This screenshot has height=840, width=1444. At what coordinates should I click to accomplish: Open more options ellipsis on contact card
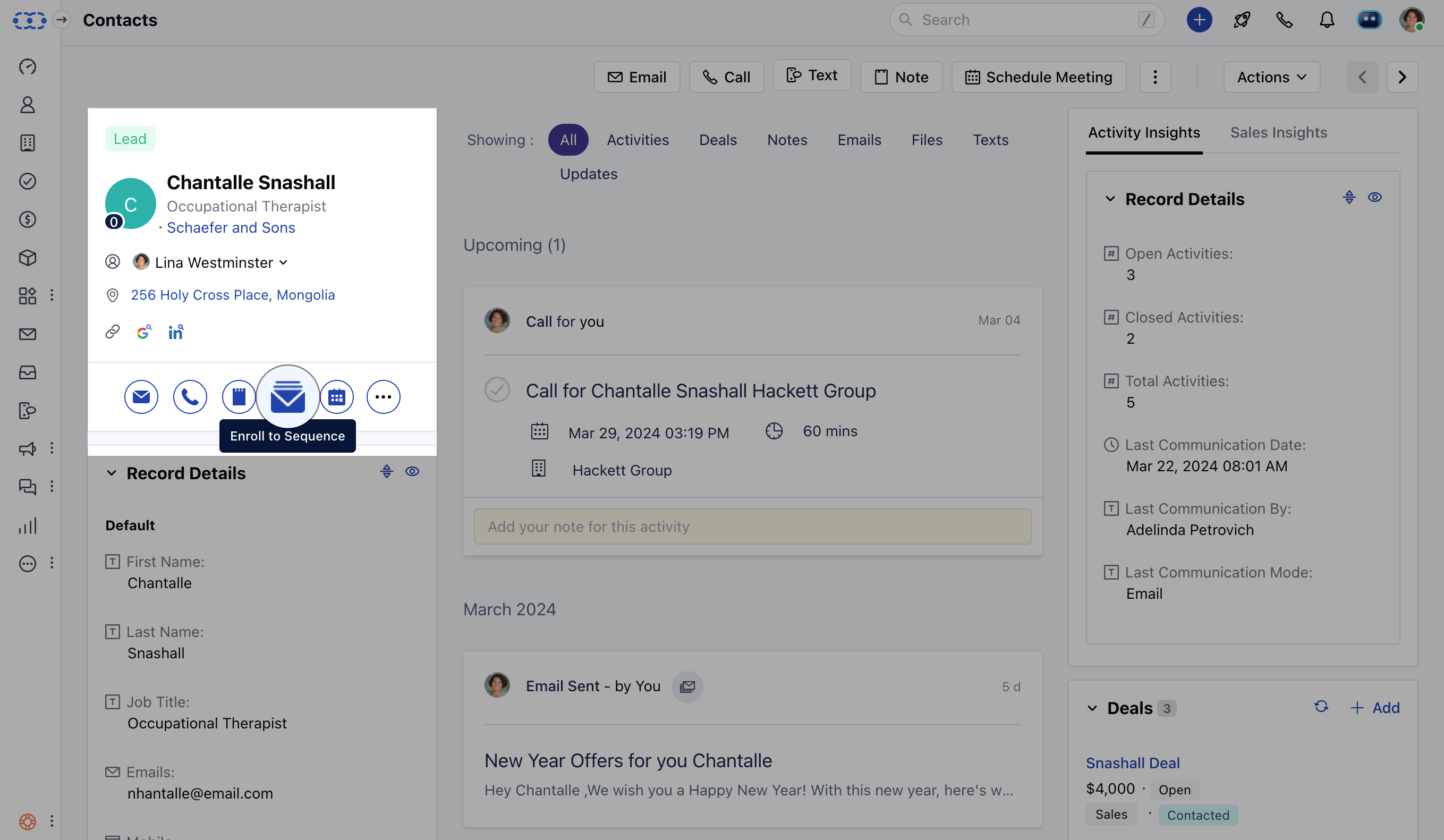[384, 396]
